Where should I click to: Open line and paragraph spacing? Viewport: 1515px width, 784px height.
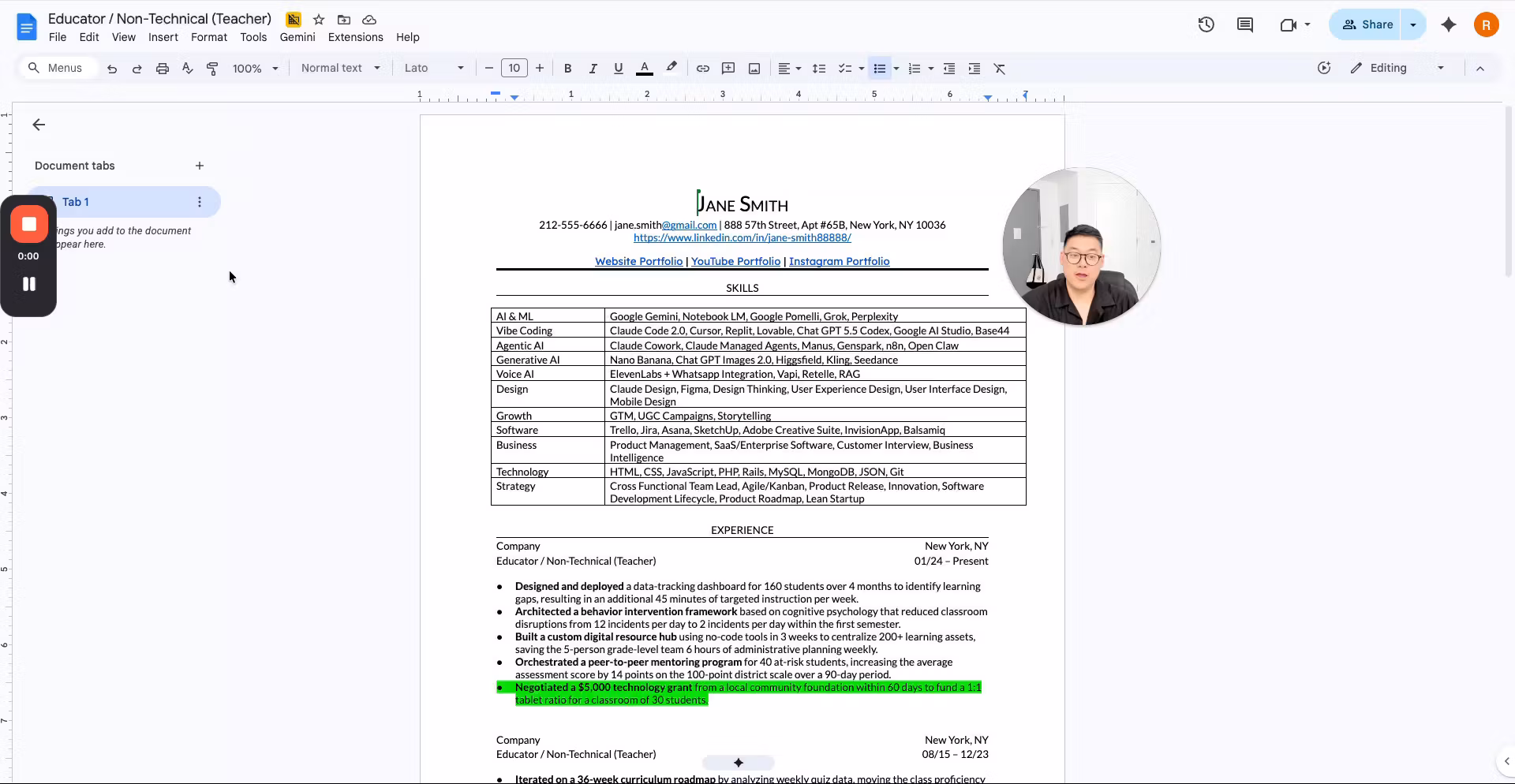click(819, 69)
